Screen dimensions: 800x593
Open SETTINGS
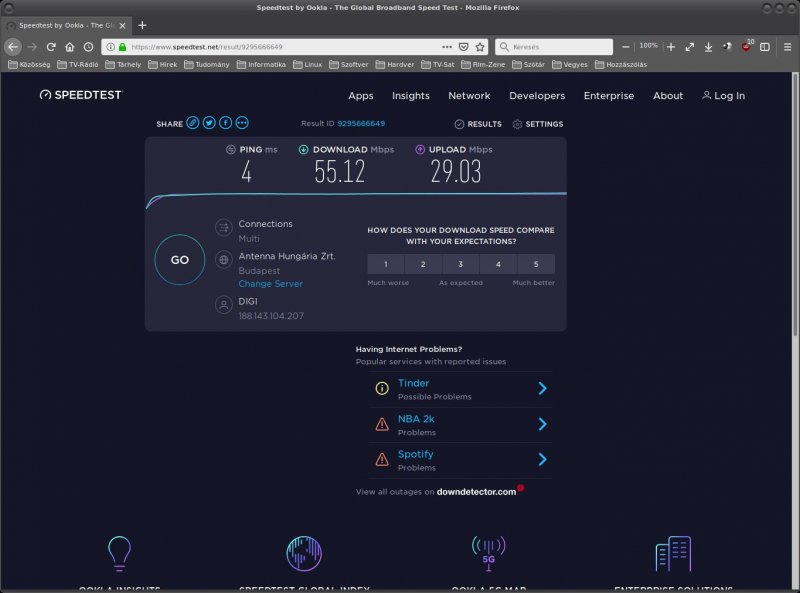pyautogui.click(x=538, y=124)
